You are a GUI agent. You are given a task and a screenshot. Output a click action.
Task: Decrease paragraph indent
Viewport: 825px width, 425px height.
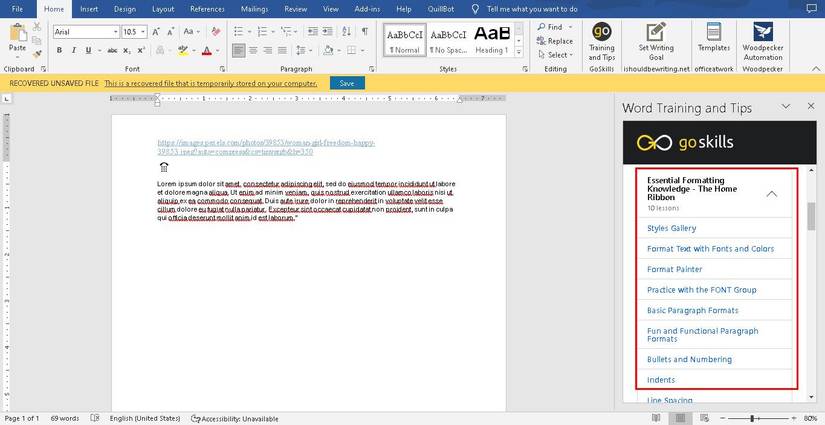click(x=313, y=32)
